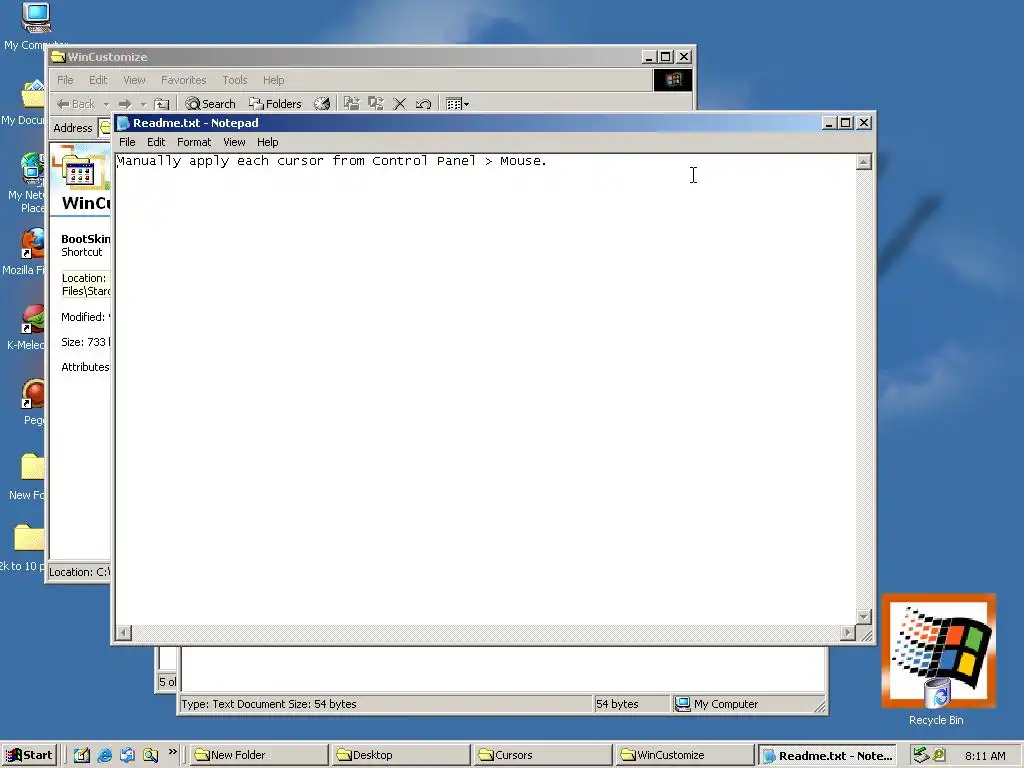The height and width of the screenshot is (768, 1024).
Task: Go up one folder level
Action: click(161, 104)
